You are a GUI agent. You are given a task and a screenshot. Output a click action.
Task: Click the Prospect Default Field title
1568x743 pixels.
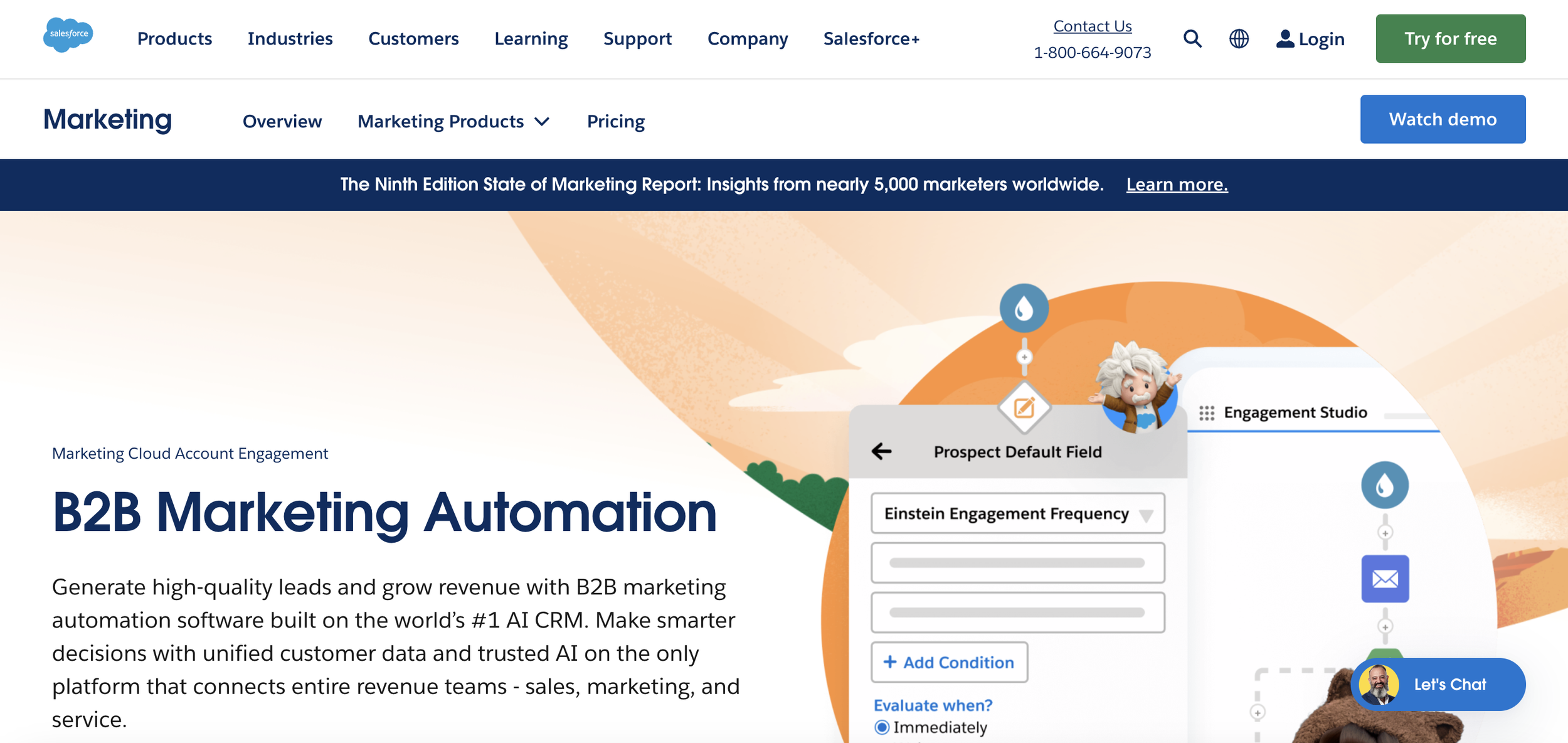(x=1017, y=452)
